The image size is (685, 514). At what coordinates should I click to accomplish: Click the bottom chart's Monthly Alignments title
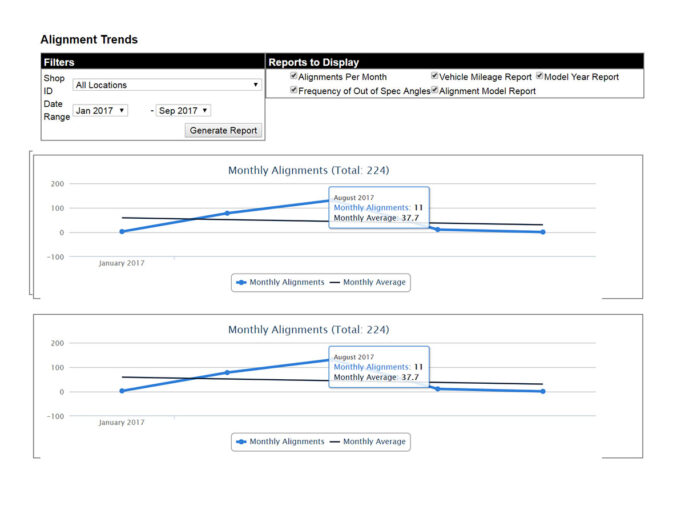point(308,329)
